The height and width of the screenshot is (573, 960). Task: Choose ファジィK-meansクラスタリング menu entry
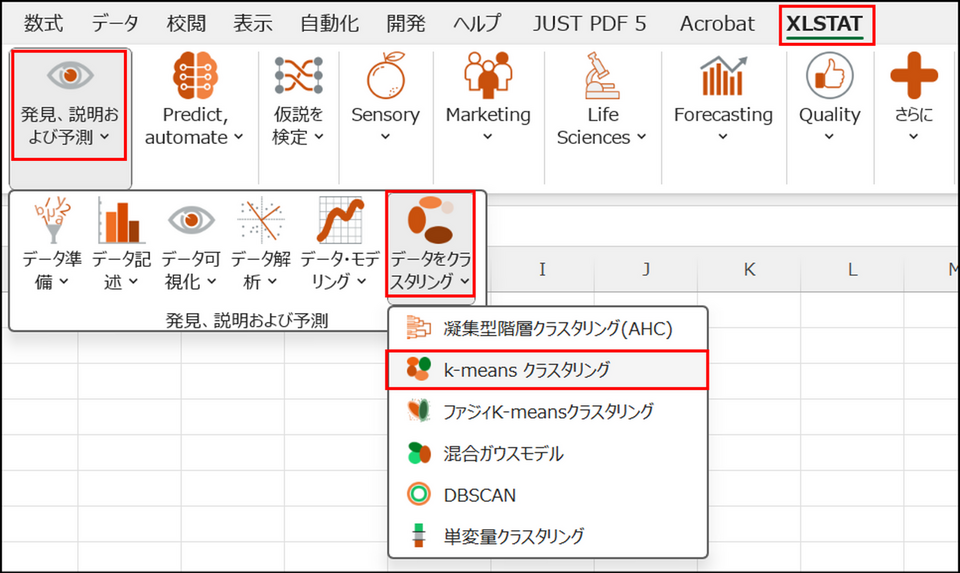pos(548,411)
